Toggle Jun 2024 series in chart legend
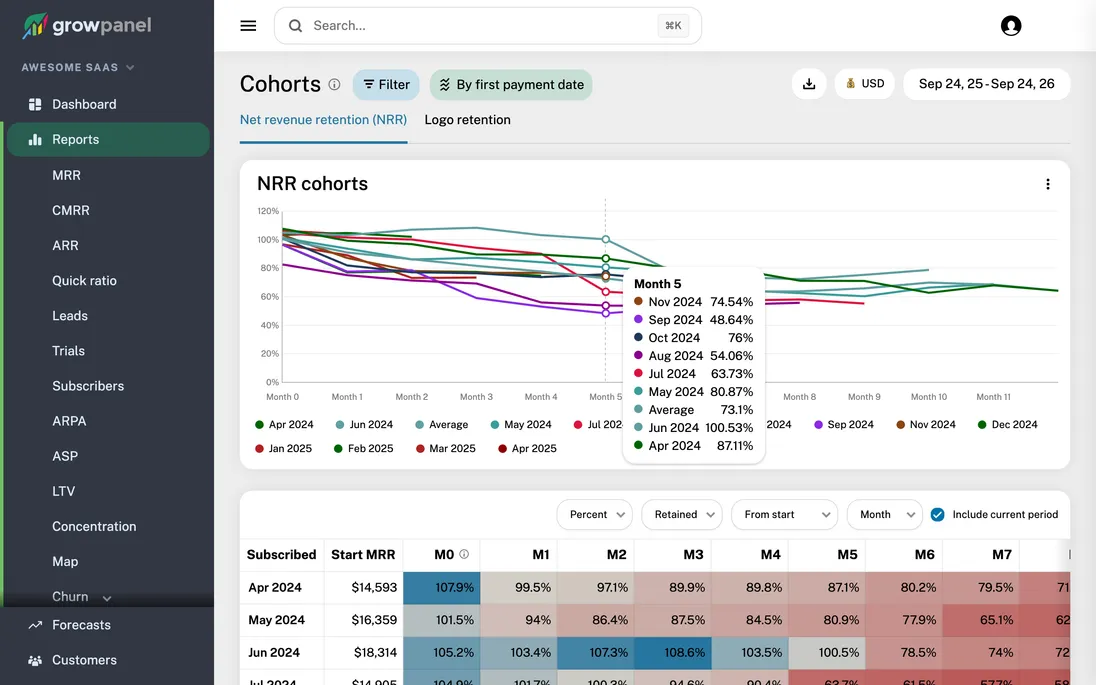Screen dimensions: 1096x685 pos(363,424)
